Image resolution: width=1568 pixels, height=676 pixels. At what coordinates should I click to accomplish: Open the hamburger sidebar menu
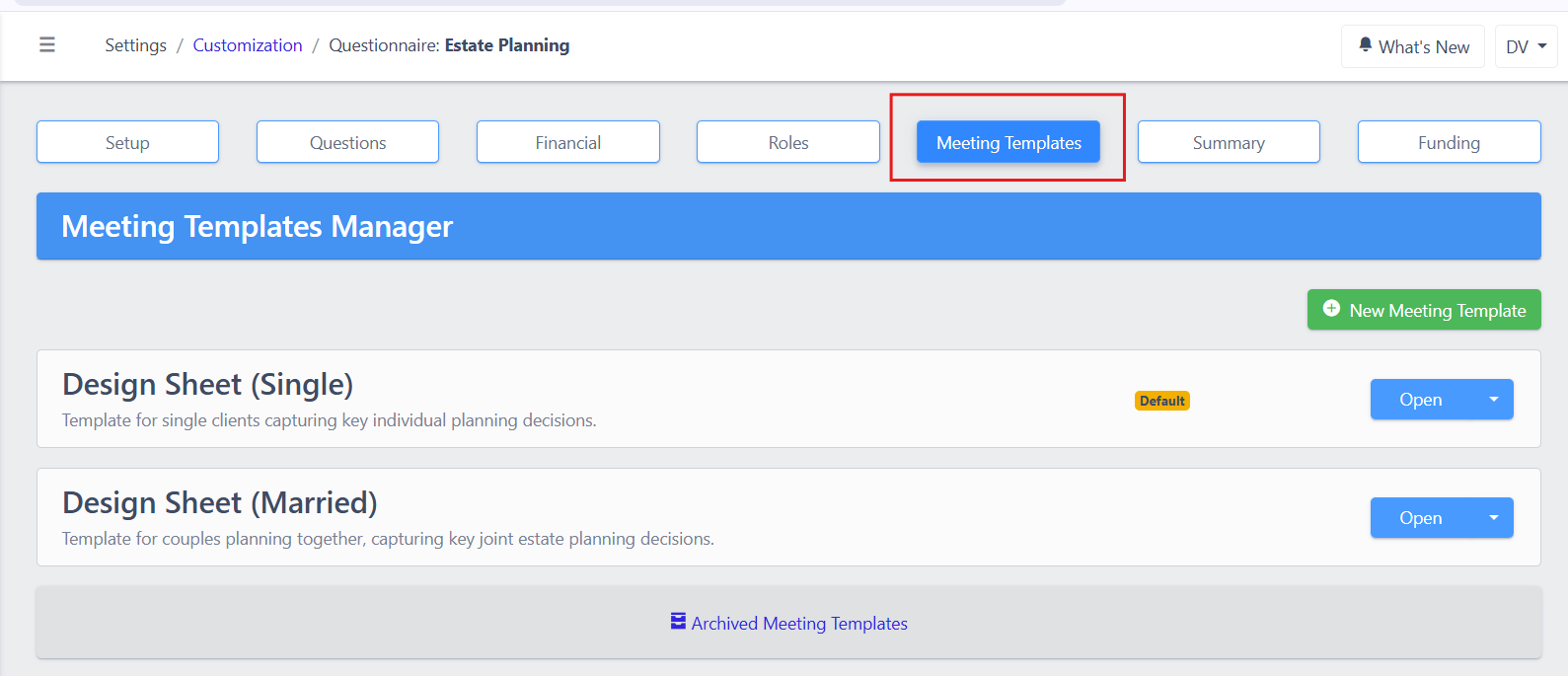pos(46,44)
